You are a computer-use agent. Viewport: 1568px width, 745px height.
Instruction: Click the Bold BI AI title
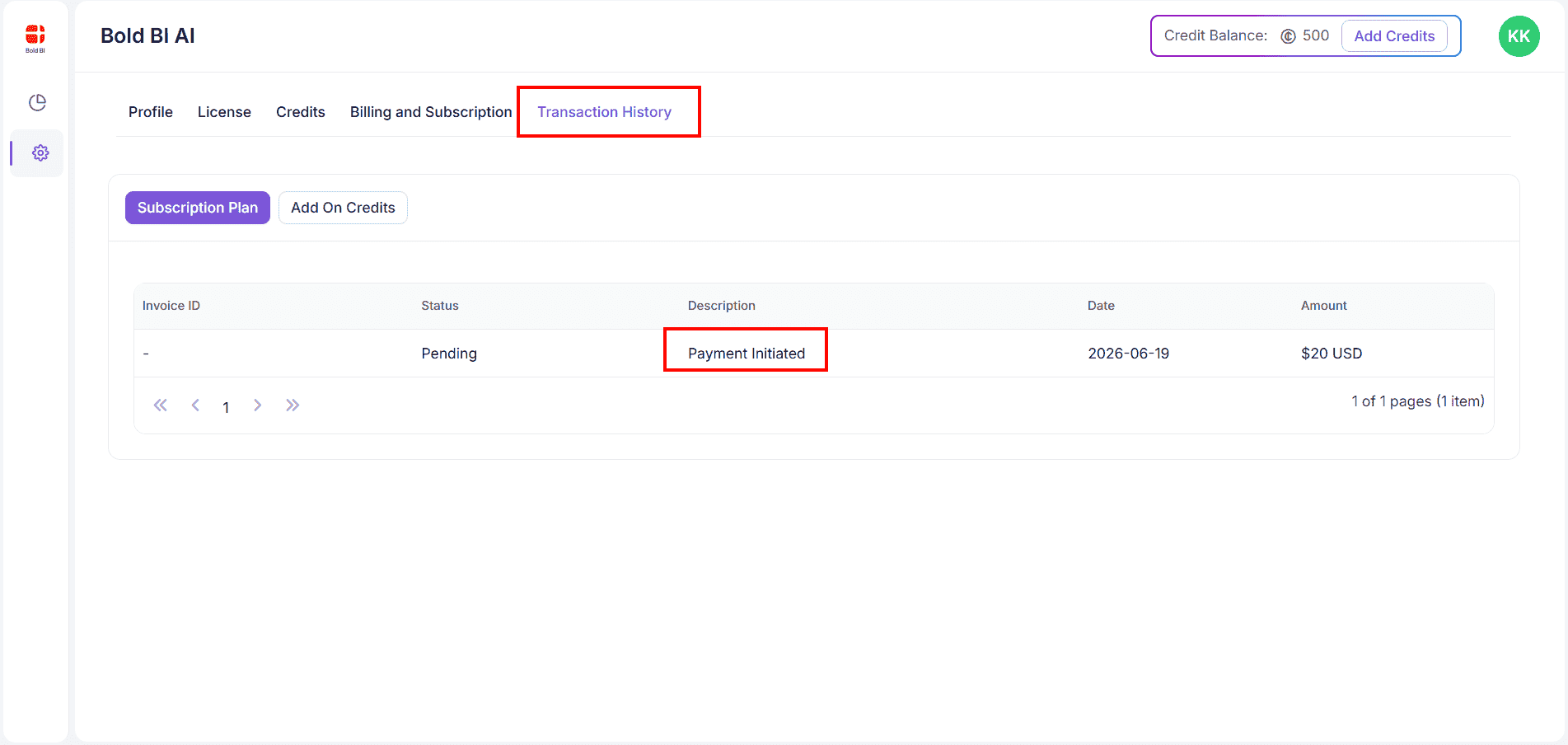point(147,36)
